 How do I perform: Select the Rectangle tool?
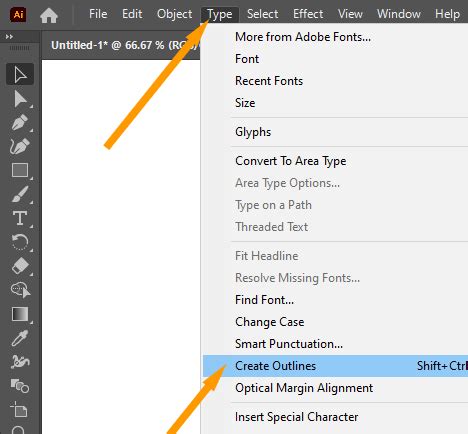20,170
